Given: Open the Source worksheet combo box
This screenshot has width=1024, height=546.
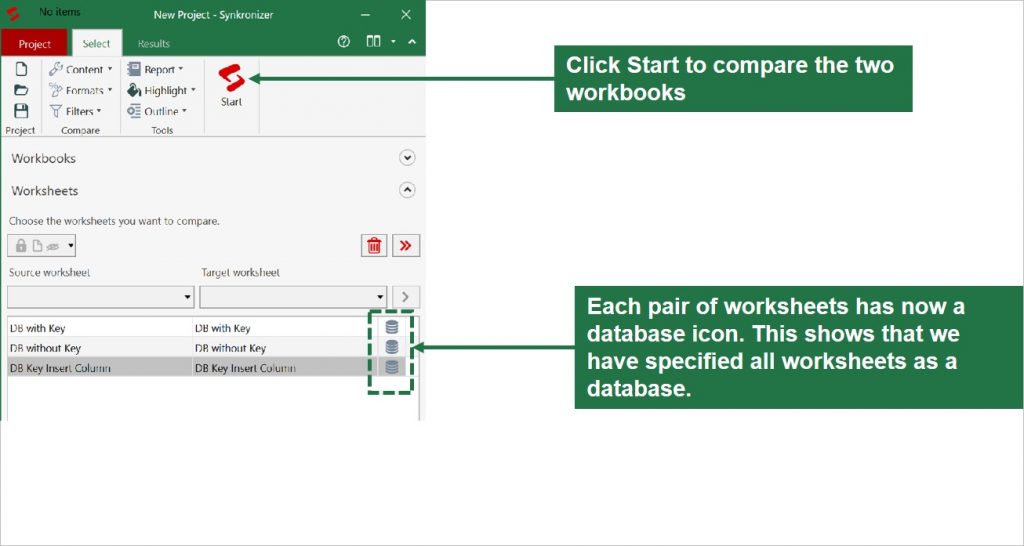Looking at the screenshot, I should click(100, 297).
